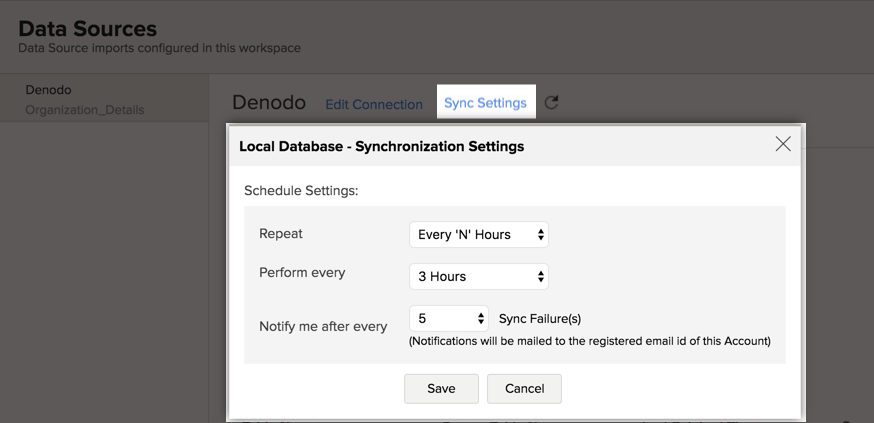Screen dimensions: 874x423
Task: Click the Schedule Settings label
Action: [301, 191]
